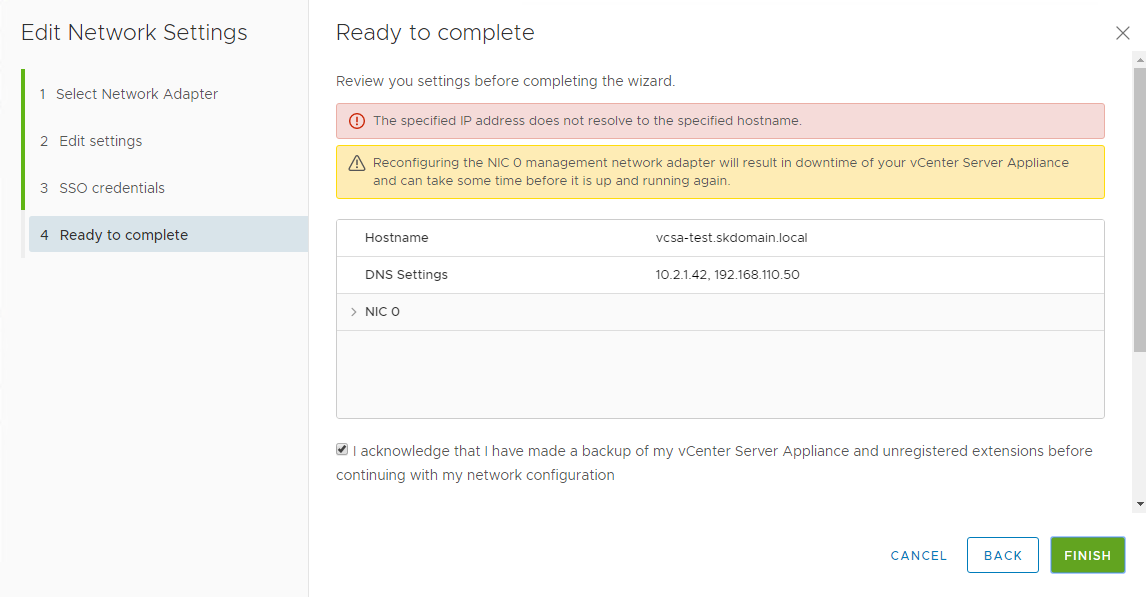Click the NIC 0 row label

382,312
